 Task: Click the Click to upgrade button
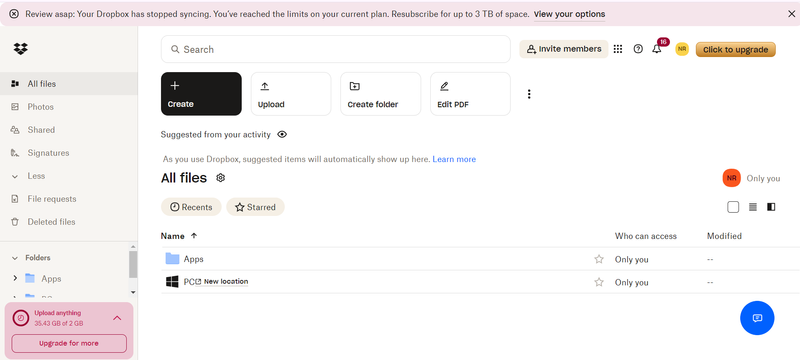coord(735,49)
